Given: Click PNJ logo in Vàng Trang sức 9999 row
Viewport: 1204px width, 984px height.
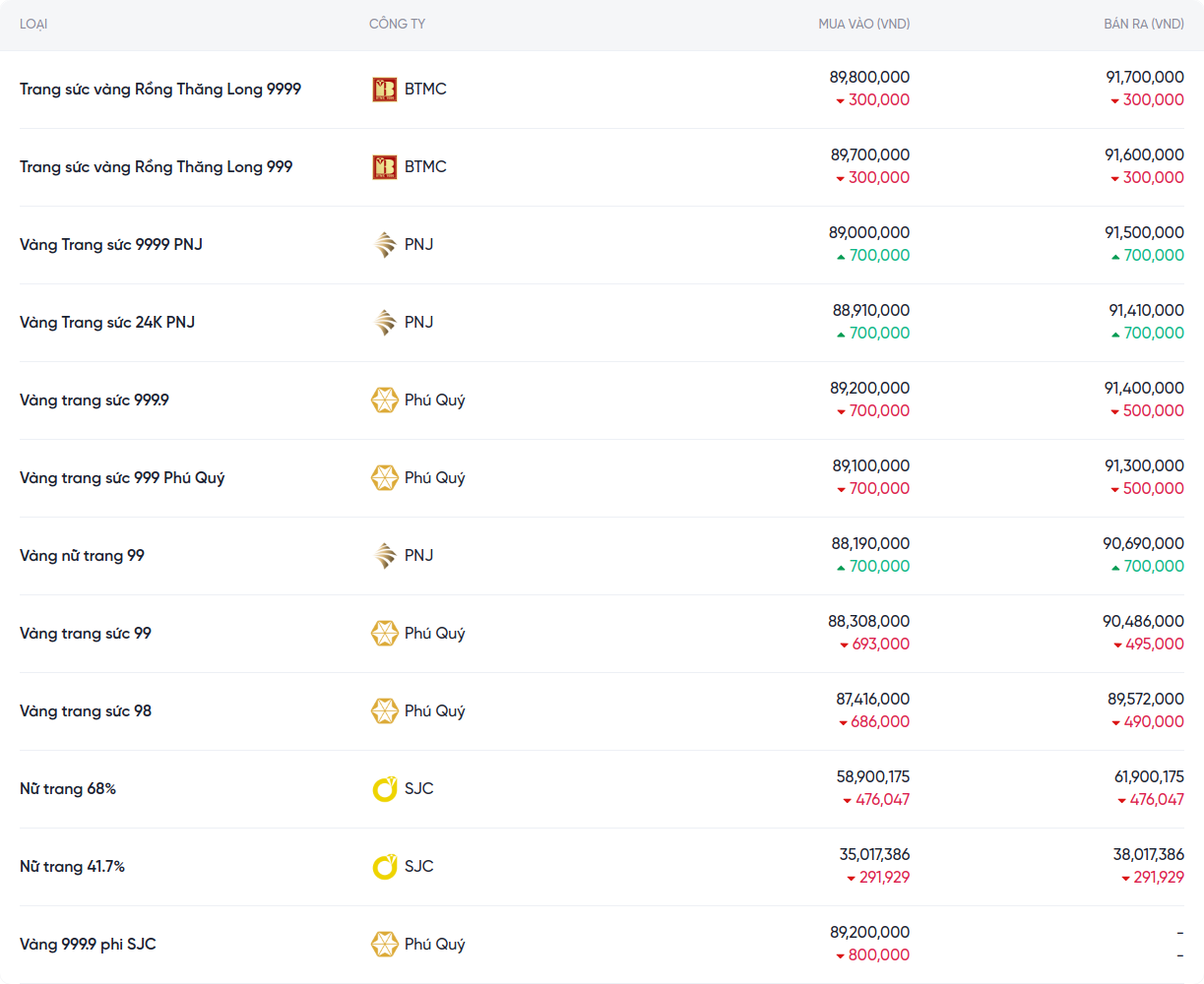Looking at the screenshot, I should click(x=384, y=245).
